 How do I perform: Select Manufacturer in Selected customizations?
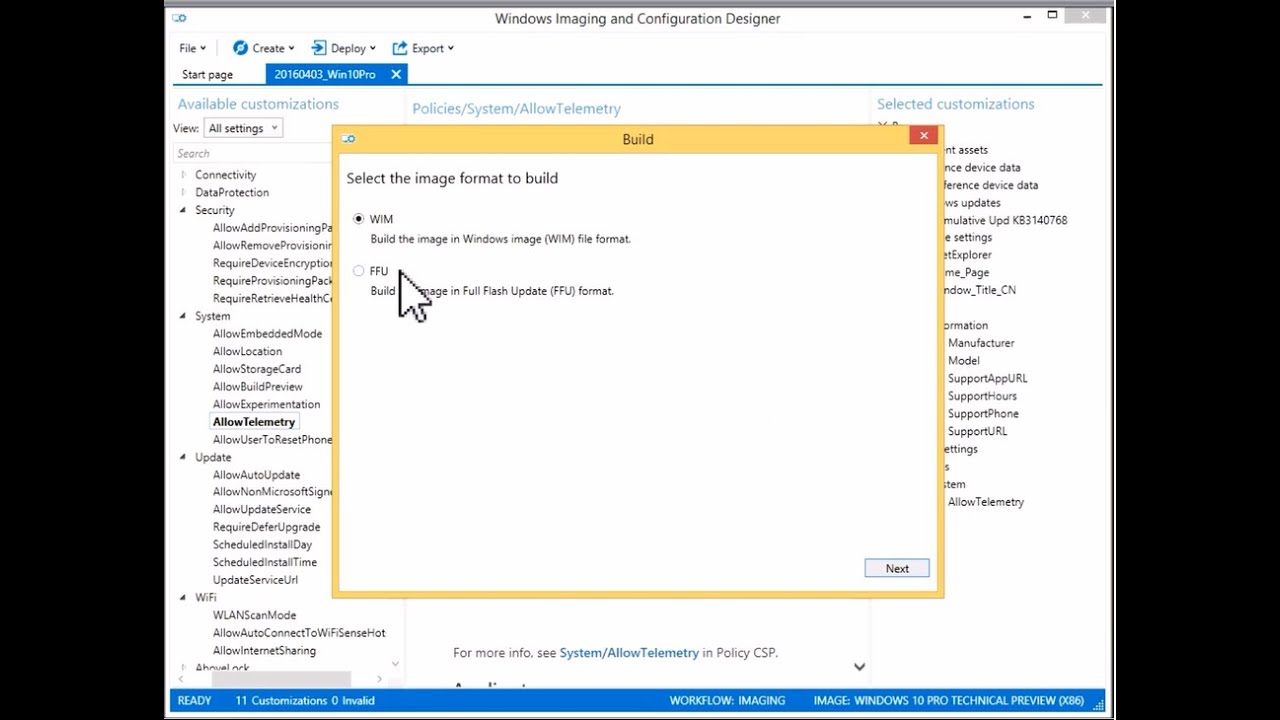[981, 343]
